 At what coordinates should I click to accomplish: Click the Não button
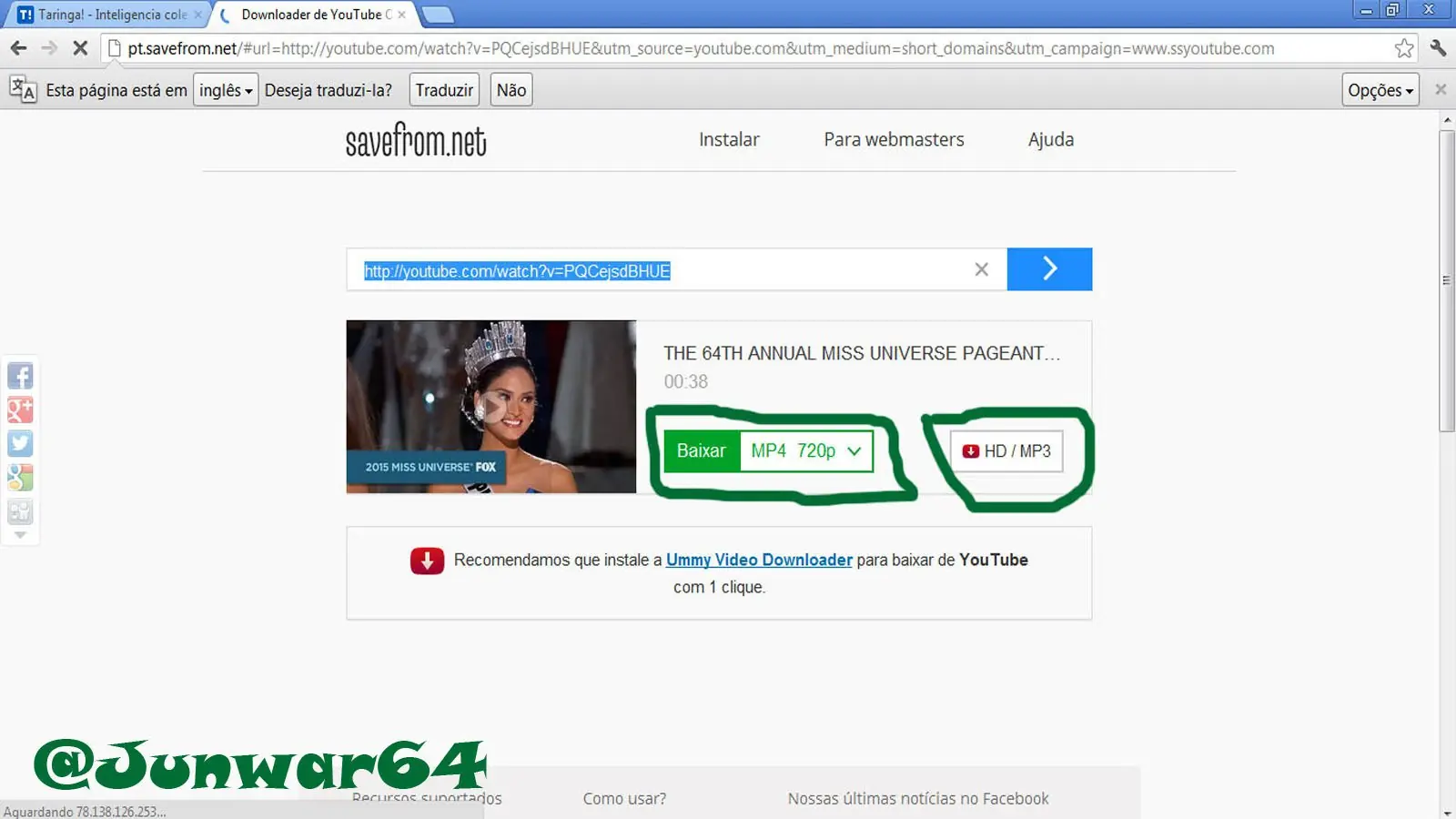pyautogui.click(x=511, y=90)
